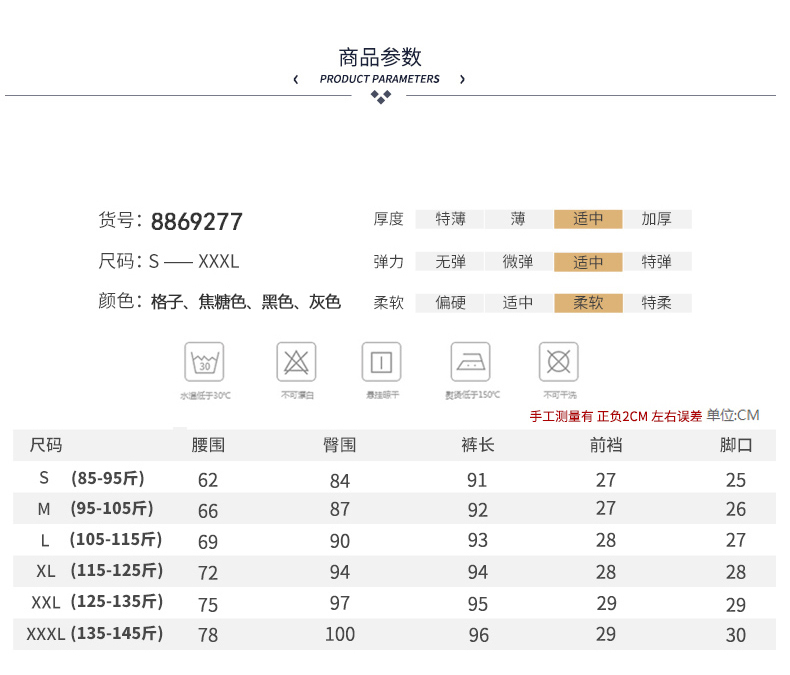Choose 无弹 elasticity option
Image resolution: width=790 pixels, height=675 pixels.
point(451,262)
